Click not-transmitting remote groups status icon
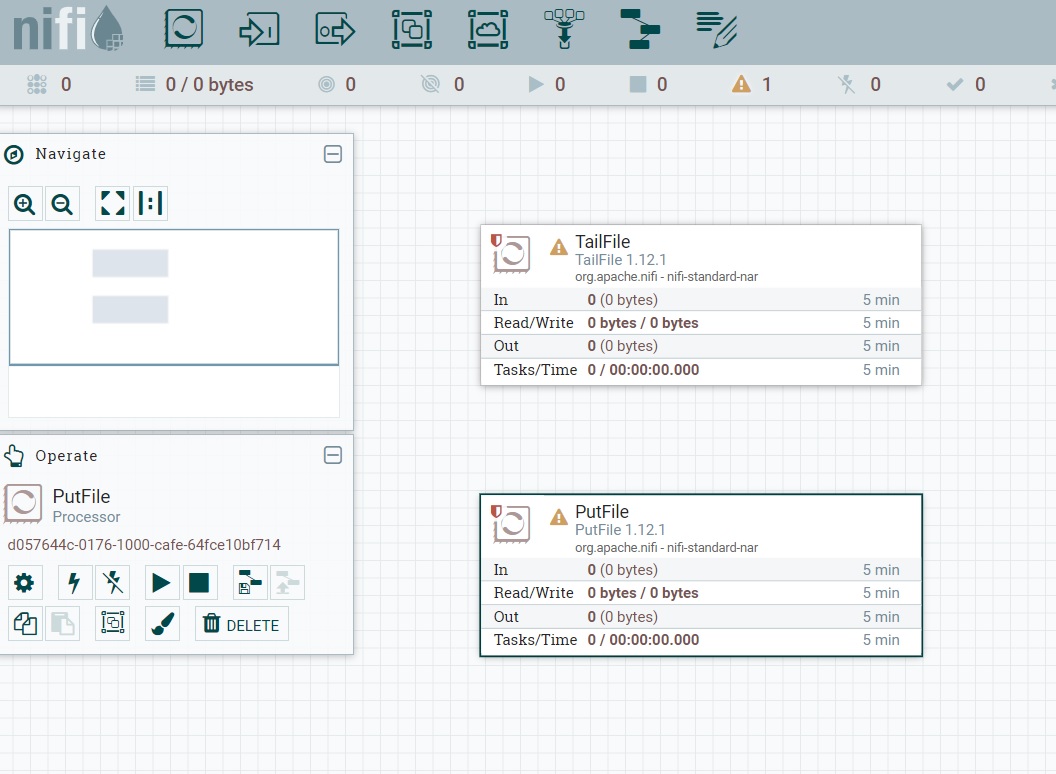The height and width of the screenshot is (774, 1056). click(x=430, y=84)
